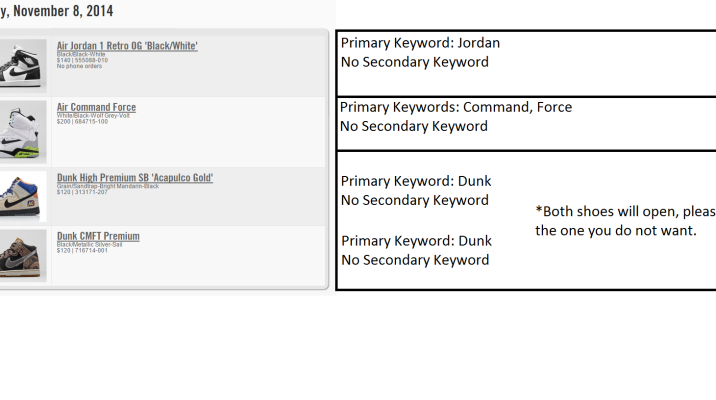
Task: Click the 'Primary Keyword: Jordan' text
Action: click(x=420, y=43)
